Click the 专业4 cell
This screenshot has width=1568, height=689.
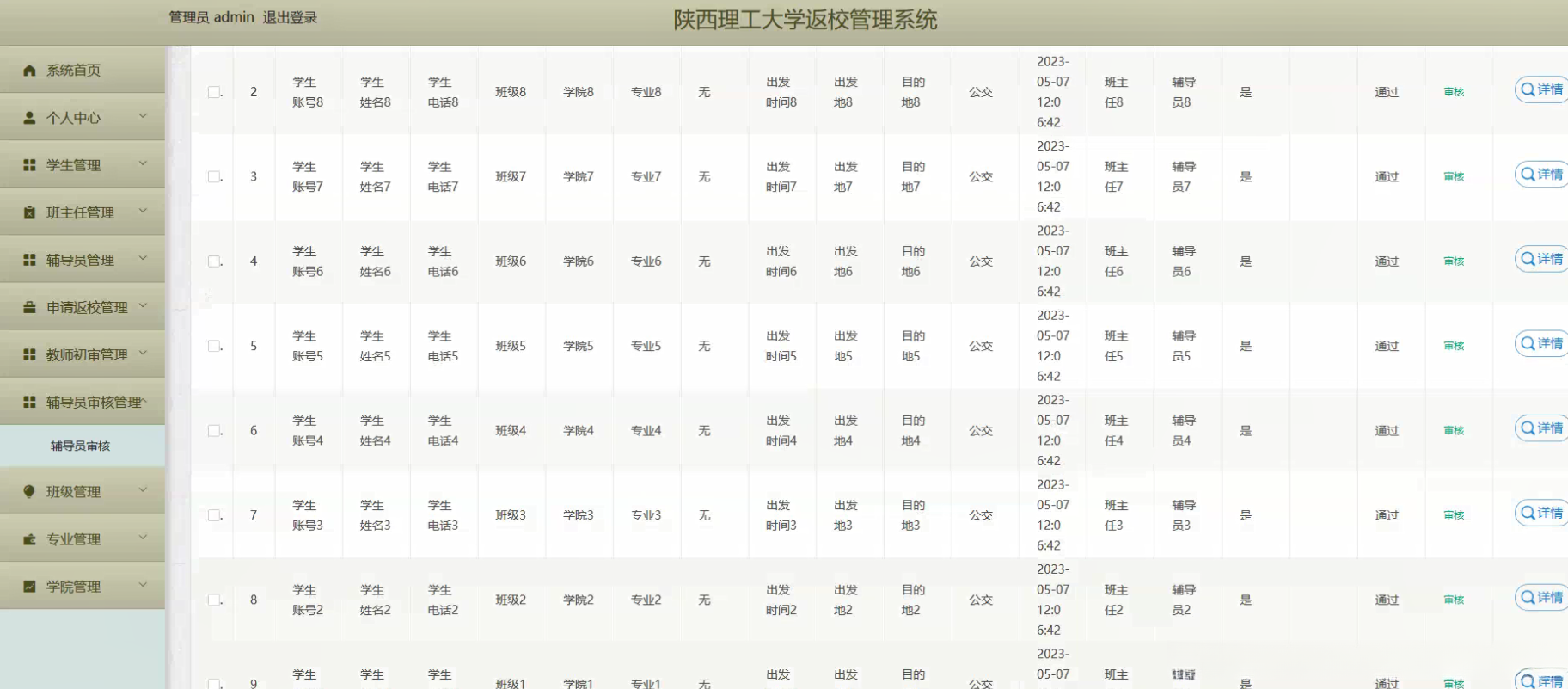click(x=646, y=431)
